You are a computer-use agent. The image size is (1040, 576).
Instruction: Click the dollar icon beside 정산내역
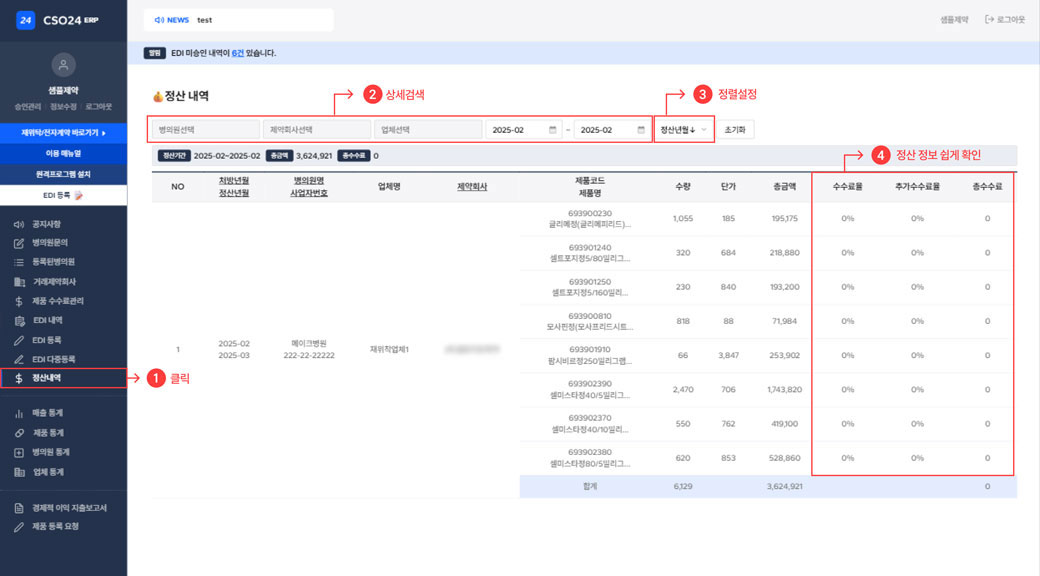19,378
